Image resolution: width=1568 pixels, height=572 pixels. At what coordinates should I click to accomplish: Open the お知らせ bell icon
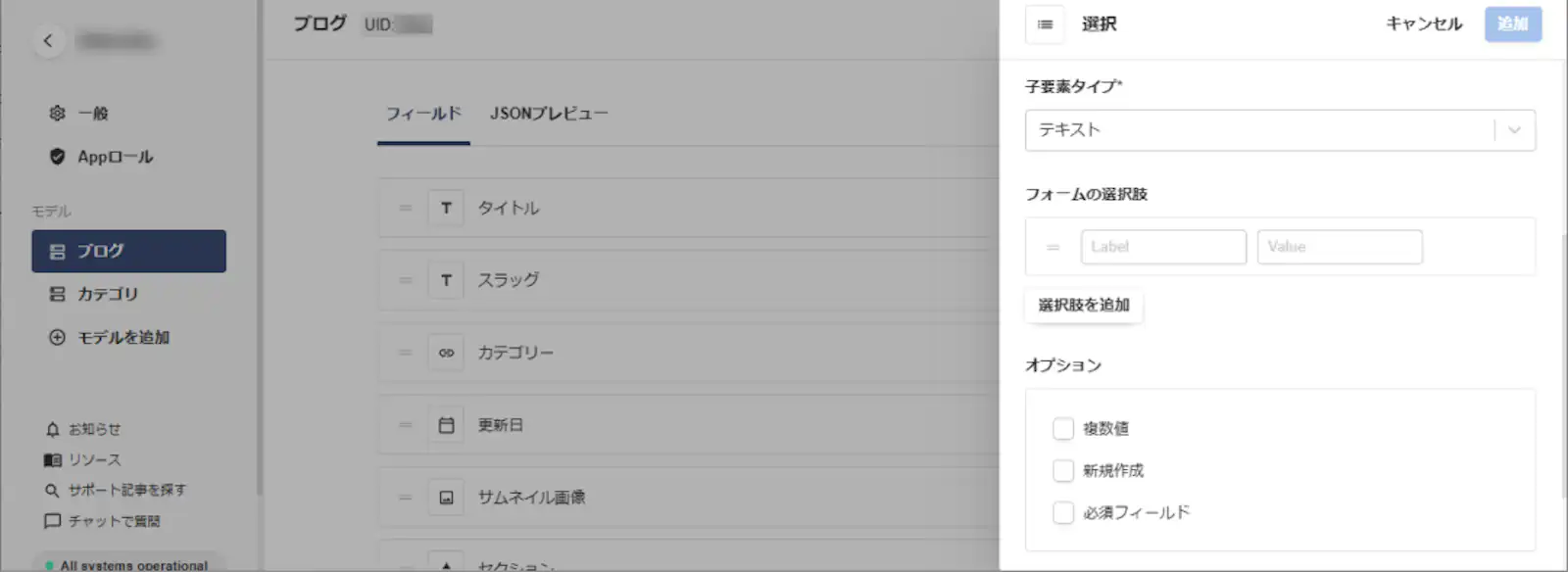point(53,429)
